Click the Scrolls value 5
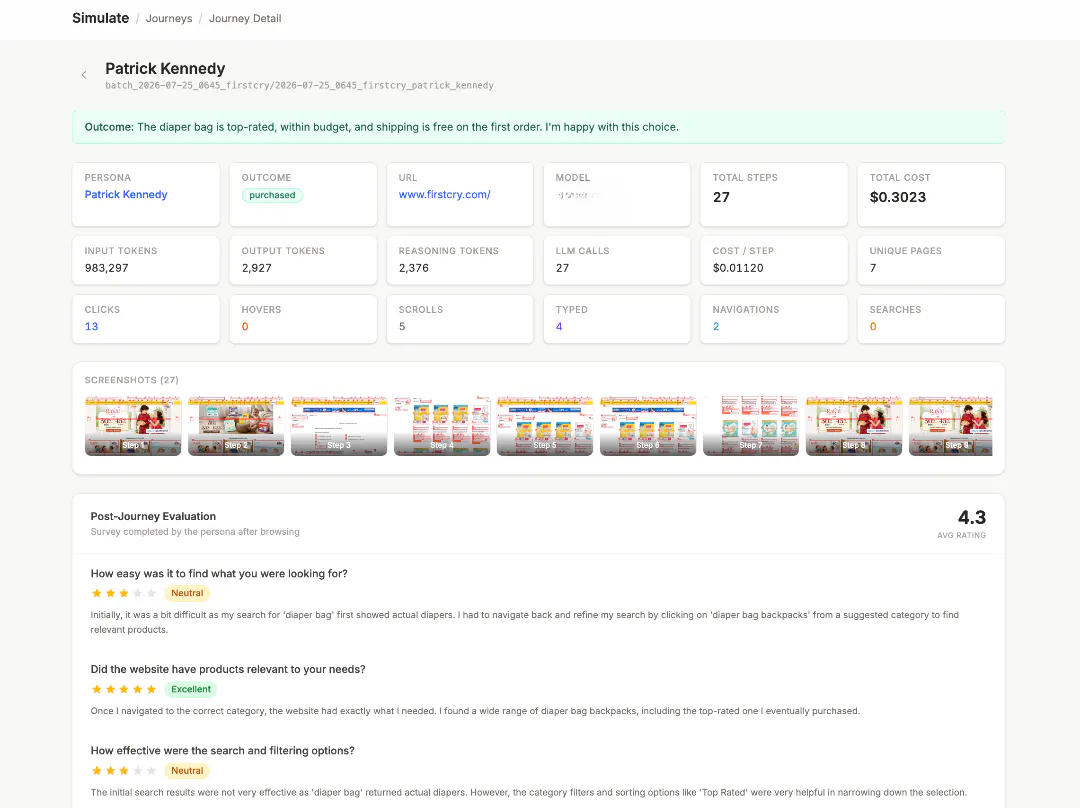The width and height of the screenshot is (1080, 808). 402,327
